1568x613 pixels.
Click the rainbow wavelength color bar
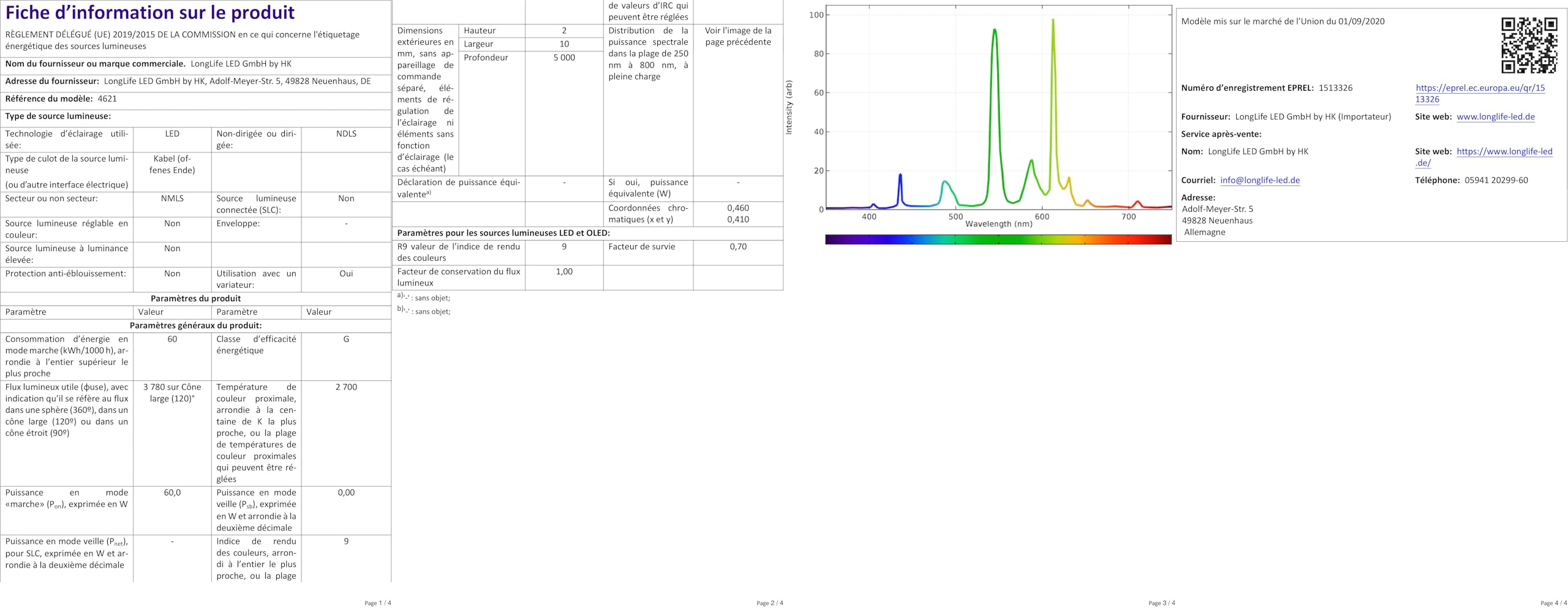pyautogui.click(x=998, y=239)
